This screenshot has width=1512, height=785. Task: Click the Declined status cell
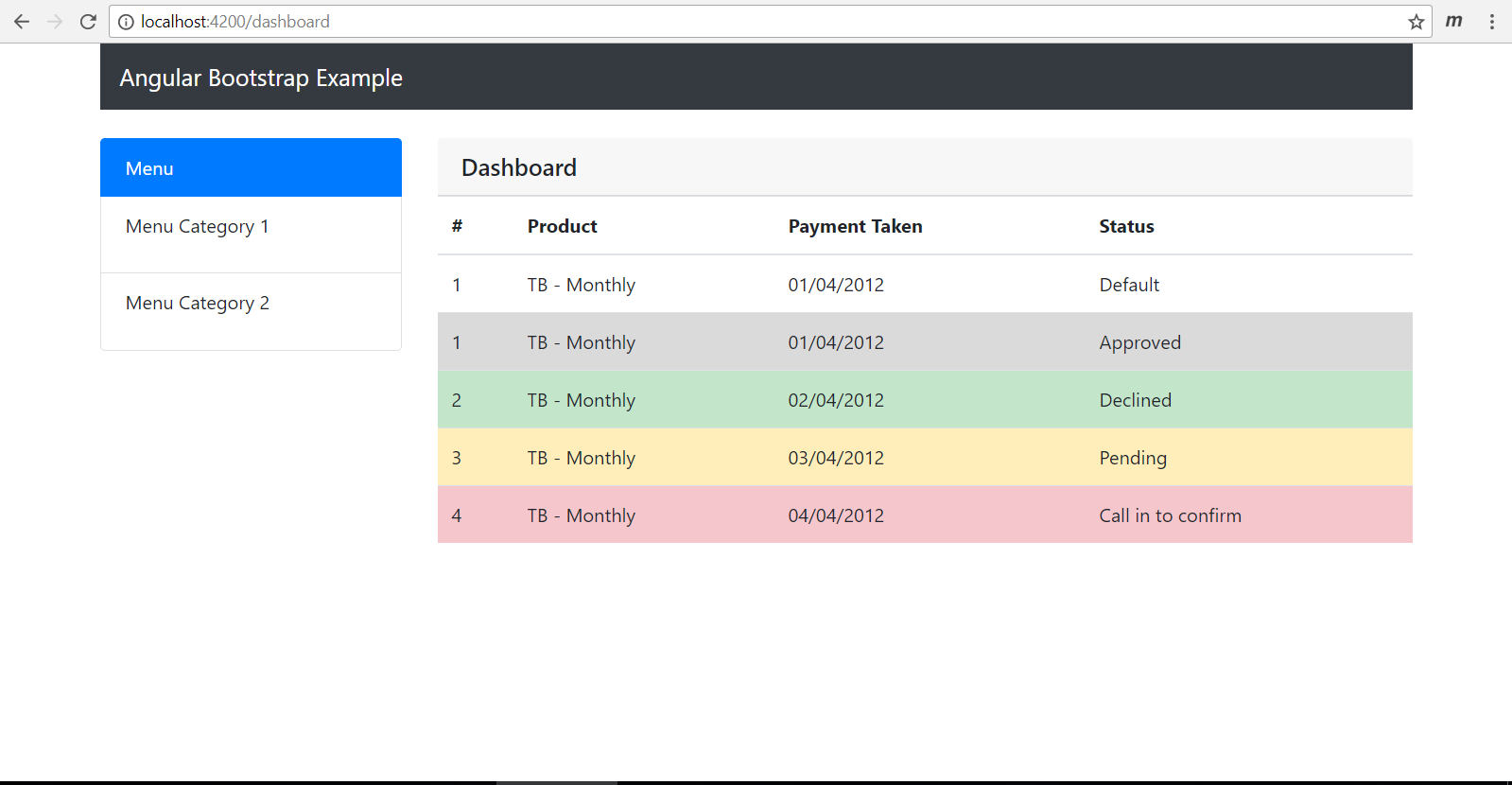point(1136,400)
